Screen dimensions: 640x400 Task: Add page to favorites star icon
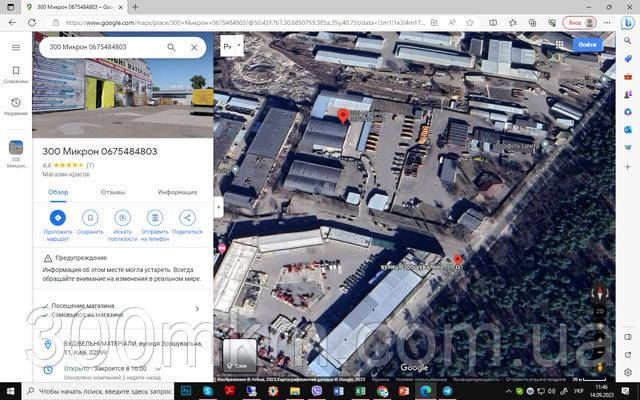[x=470, y=23]
